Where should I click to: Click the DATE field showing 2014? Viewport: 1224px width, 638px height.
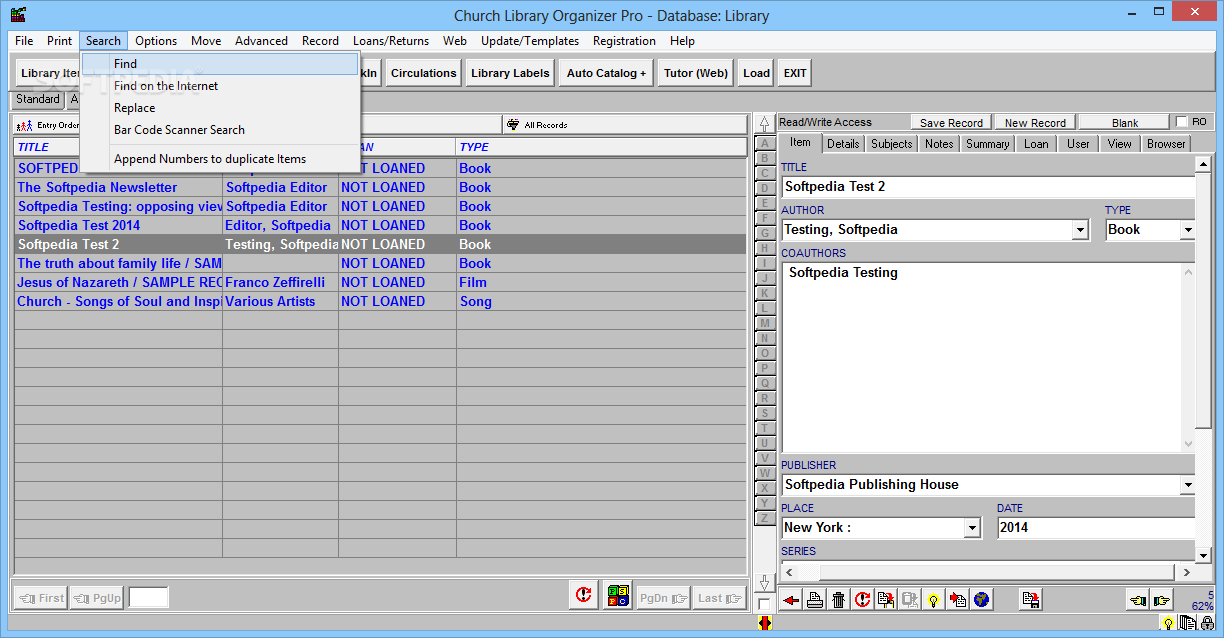tap(1096, 528)
